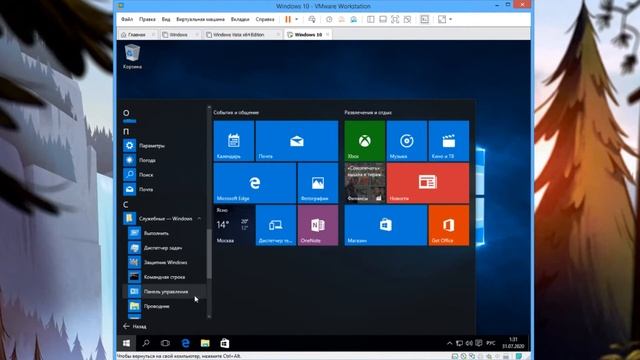
Task: Click the taskbar search magnifier icon
Action: [x=146, y=343]
